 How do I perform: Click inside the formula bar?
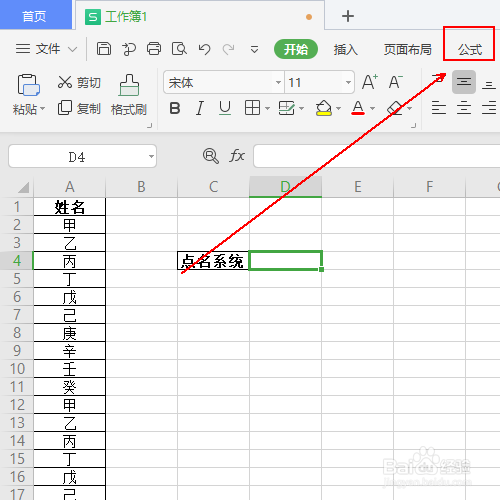click(377, 156)
